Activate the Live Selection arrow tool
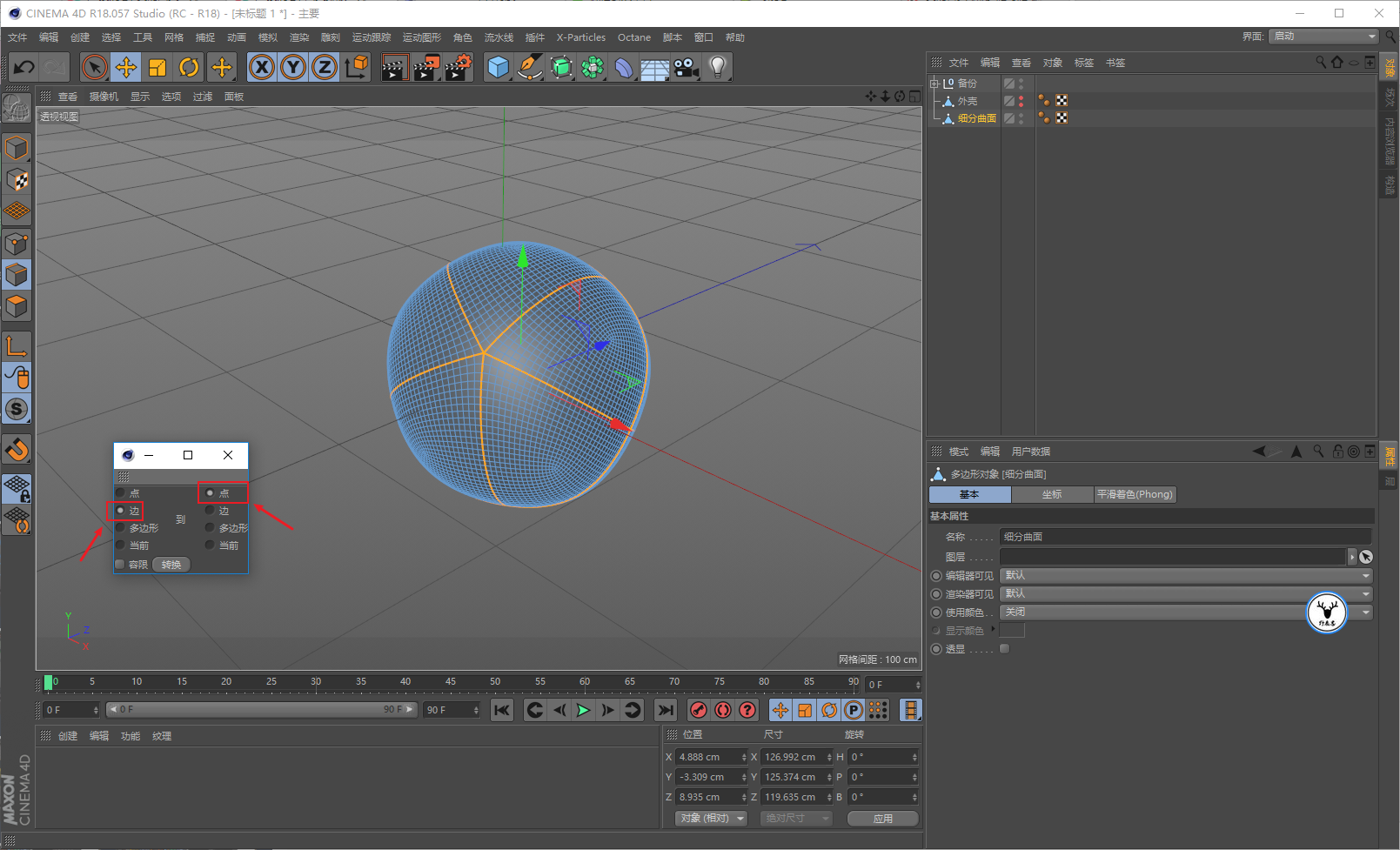Screen dimensions: 1400x850 pos(95,67)
